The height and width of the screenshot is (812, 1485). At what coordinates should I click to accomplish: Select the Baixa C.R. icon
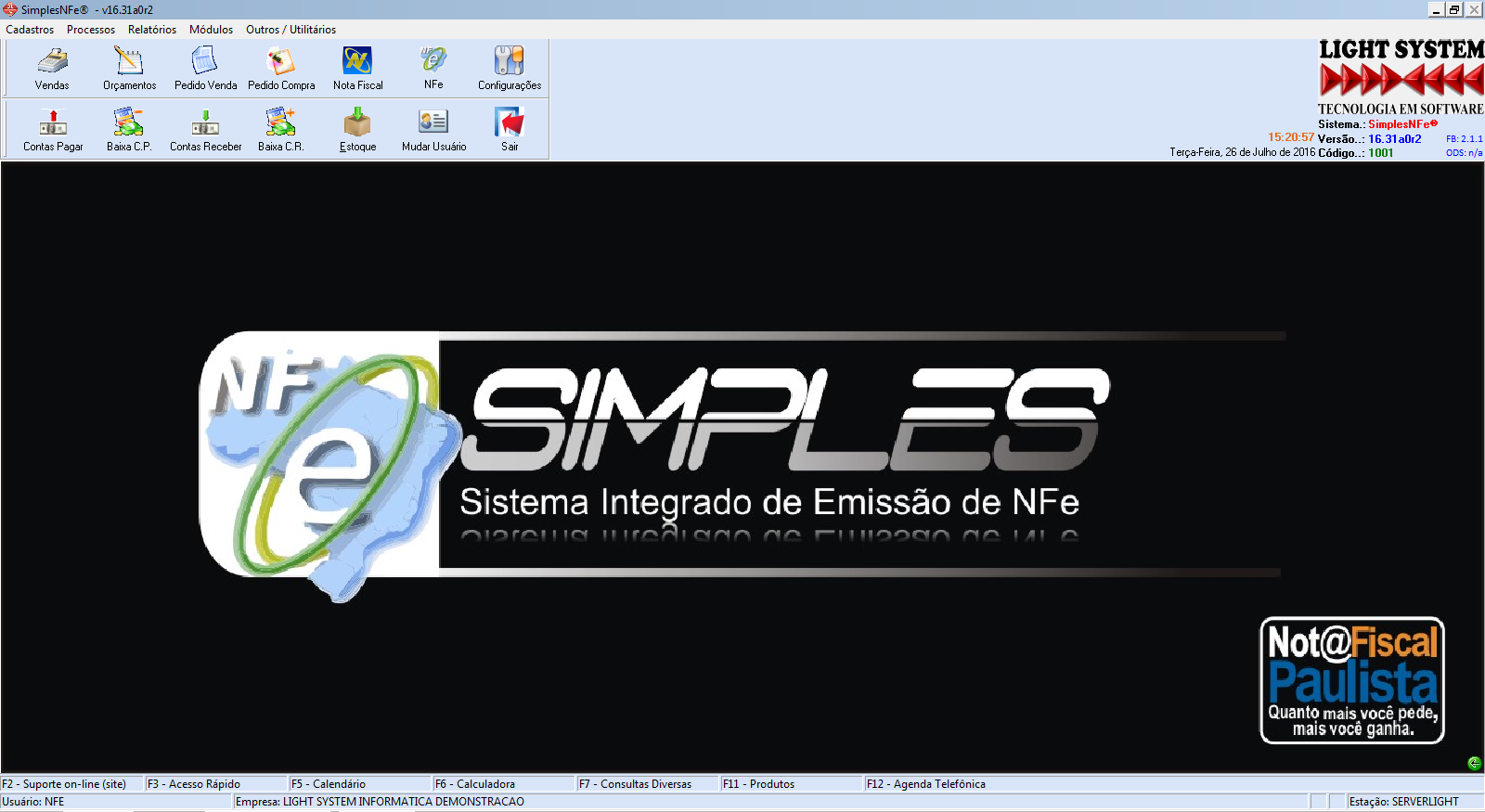[281, 122]
